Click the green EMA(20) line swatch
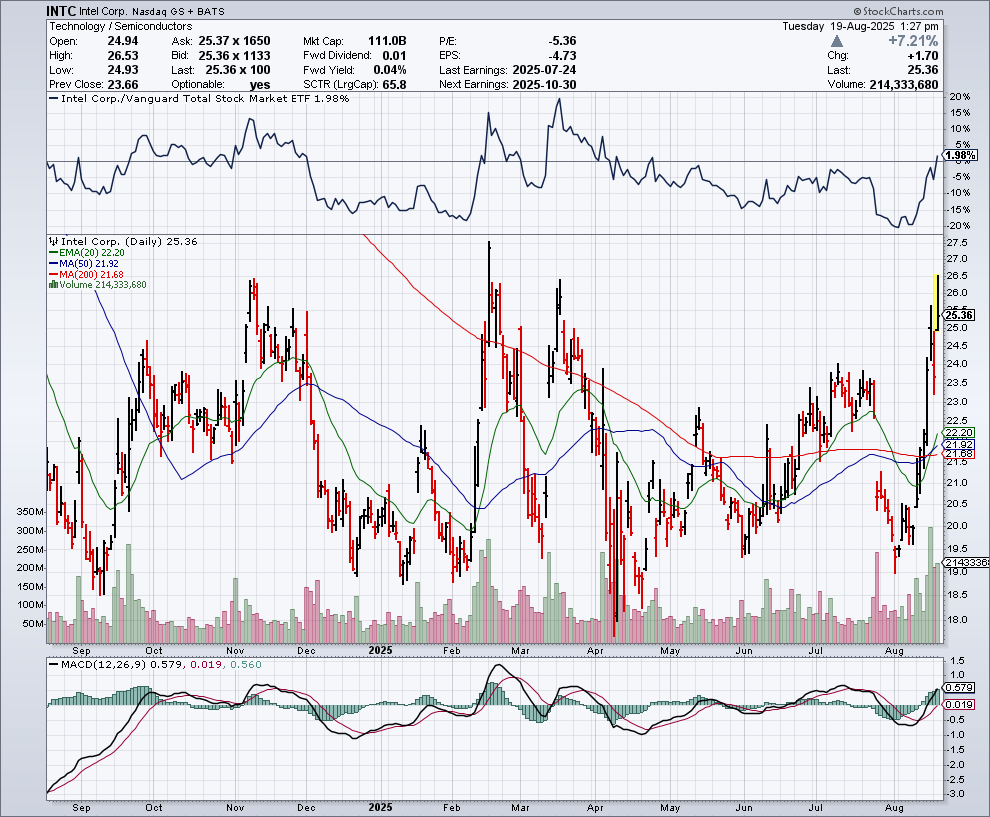This screenshot has height=817, width=990. (x=55, y=253)
